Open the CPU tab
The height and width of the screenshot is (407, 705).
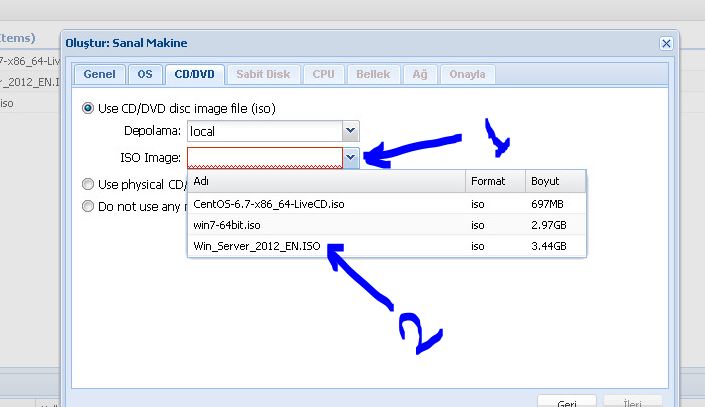coord(323,75)
